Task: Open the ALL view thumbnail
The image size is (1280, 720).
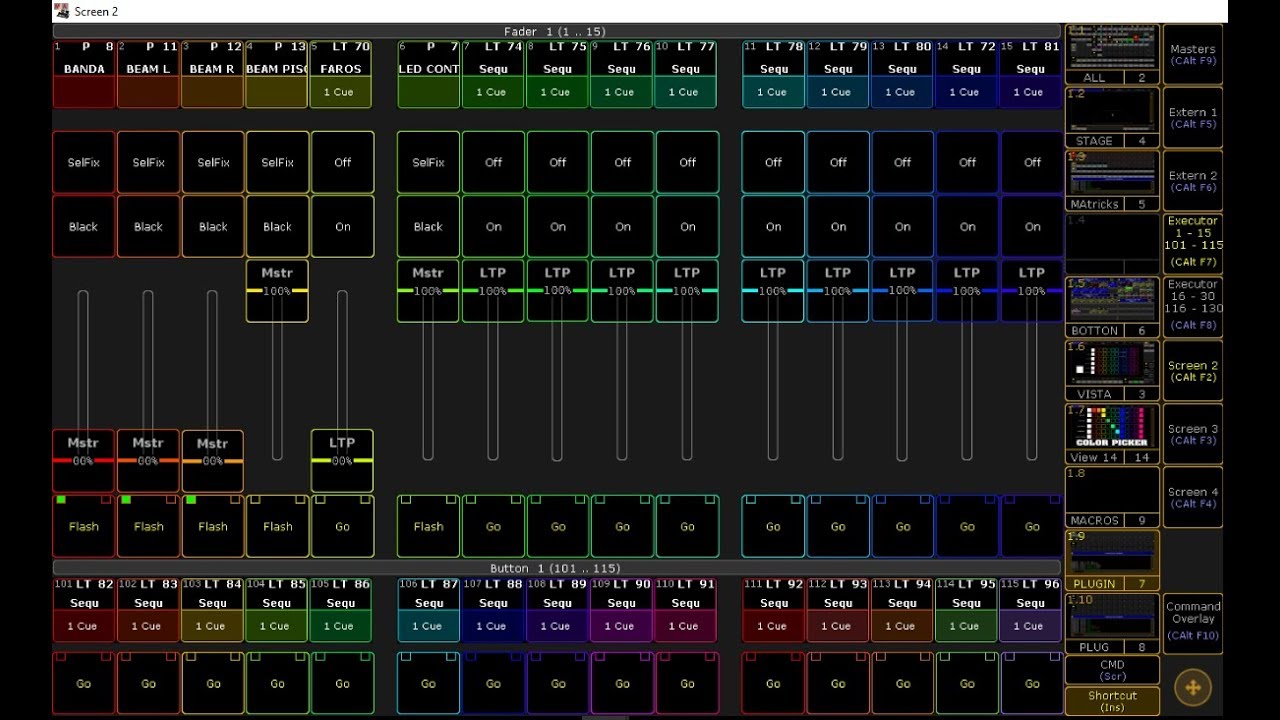Action: (x=1112, y=54)
